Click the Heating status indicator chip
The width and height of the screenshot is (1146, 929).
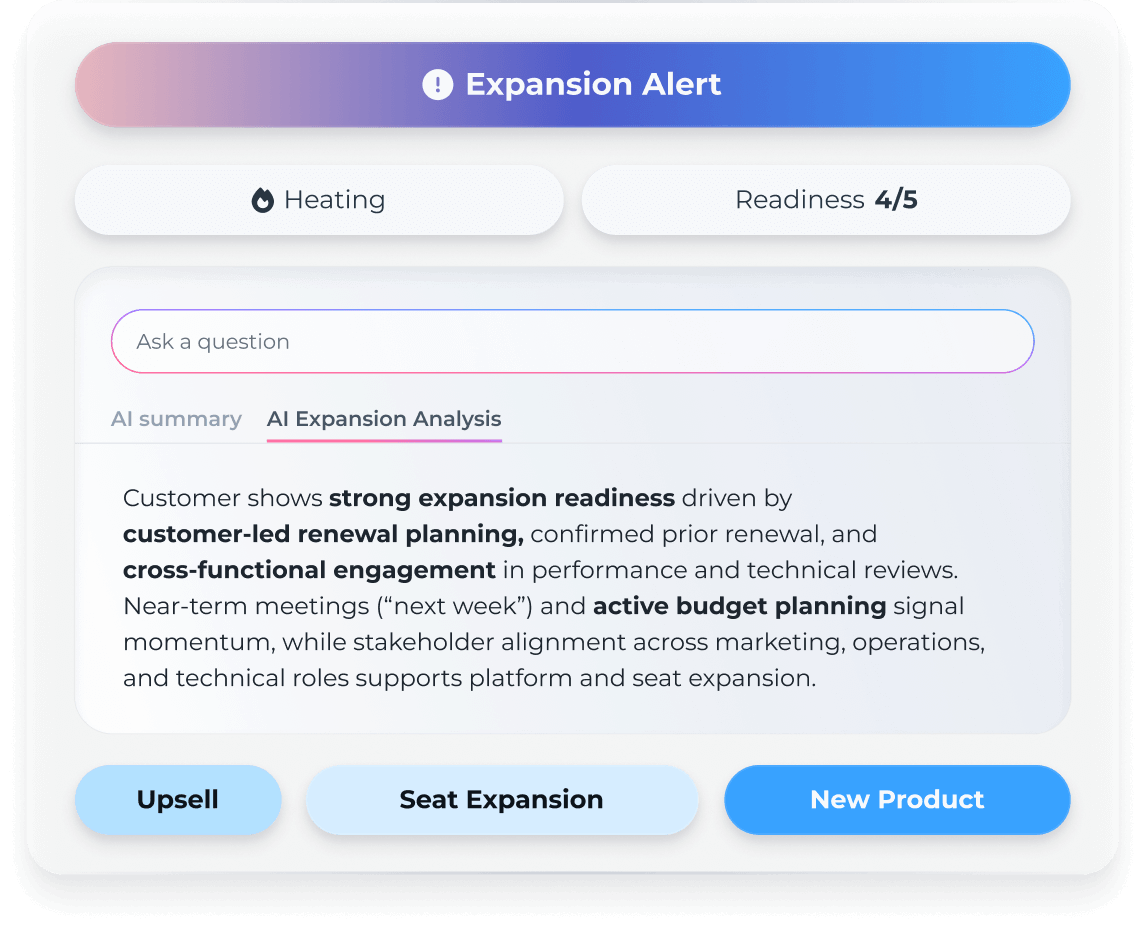320,200
